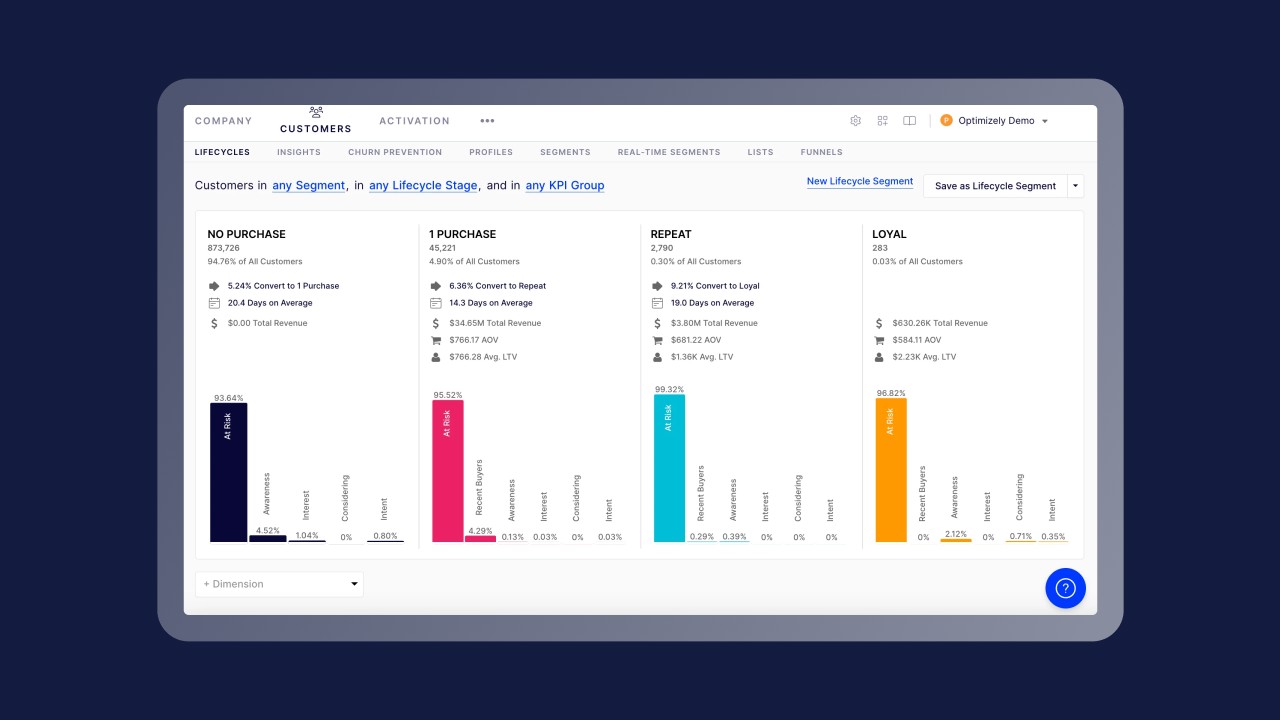Click cart icon beside $584.11 AOV
The width and height of the screenshot is (1280, 720).
point(879,340)
